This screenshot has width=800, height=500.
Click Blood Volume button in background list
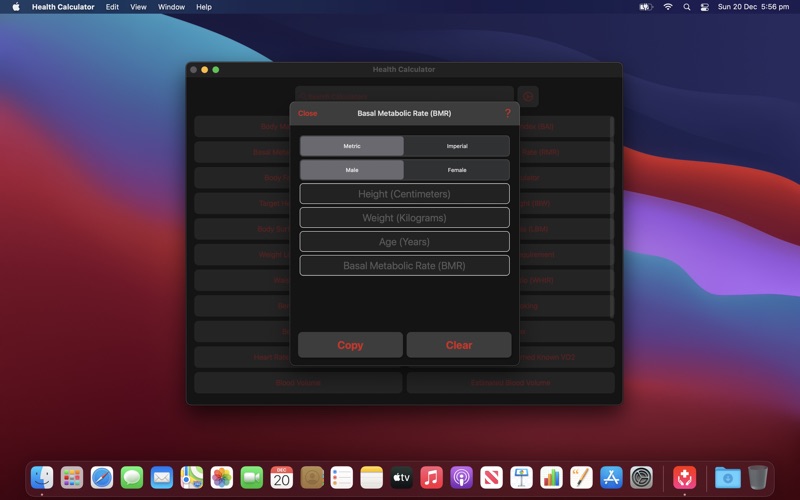click(298, 383)
